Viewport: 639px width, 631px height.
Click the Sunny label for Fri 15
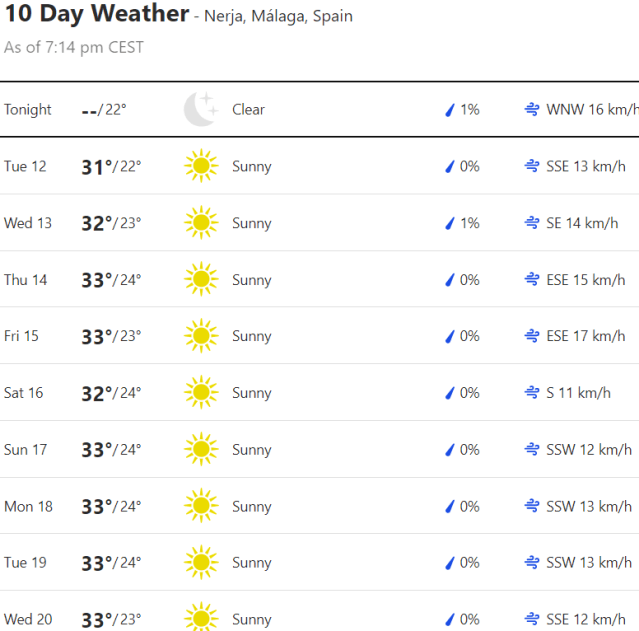[251, 336]
